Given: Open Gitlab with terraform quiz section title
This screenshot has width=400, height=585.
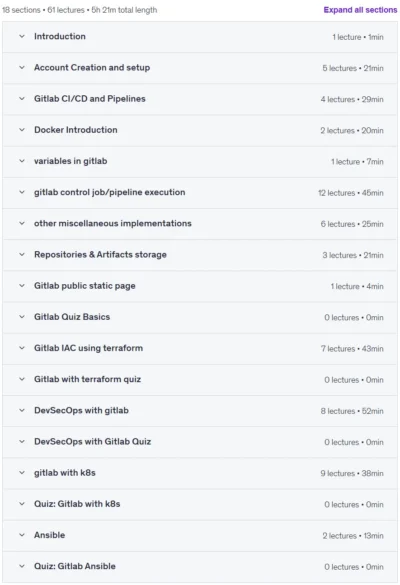Looking at the screenshot, I should 88,379.
